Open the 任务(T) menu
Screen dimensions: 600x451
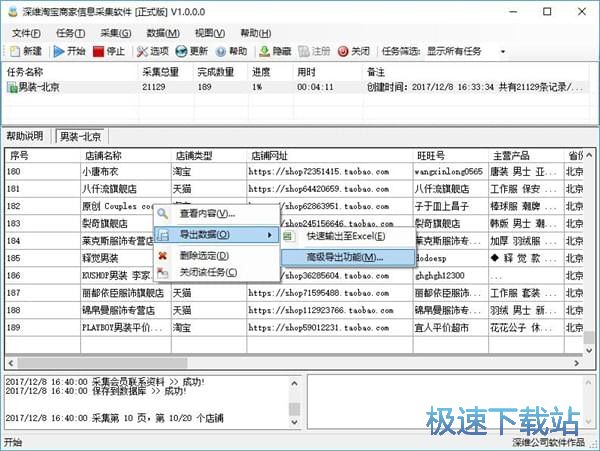pyautogui.click(x=70, y=33)
